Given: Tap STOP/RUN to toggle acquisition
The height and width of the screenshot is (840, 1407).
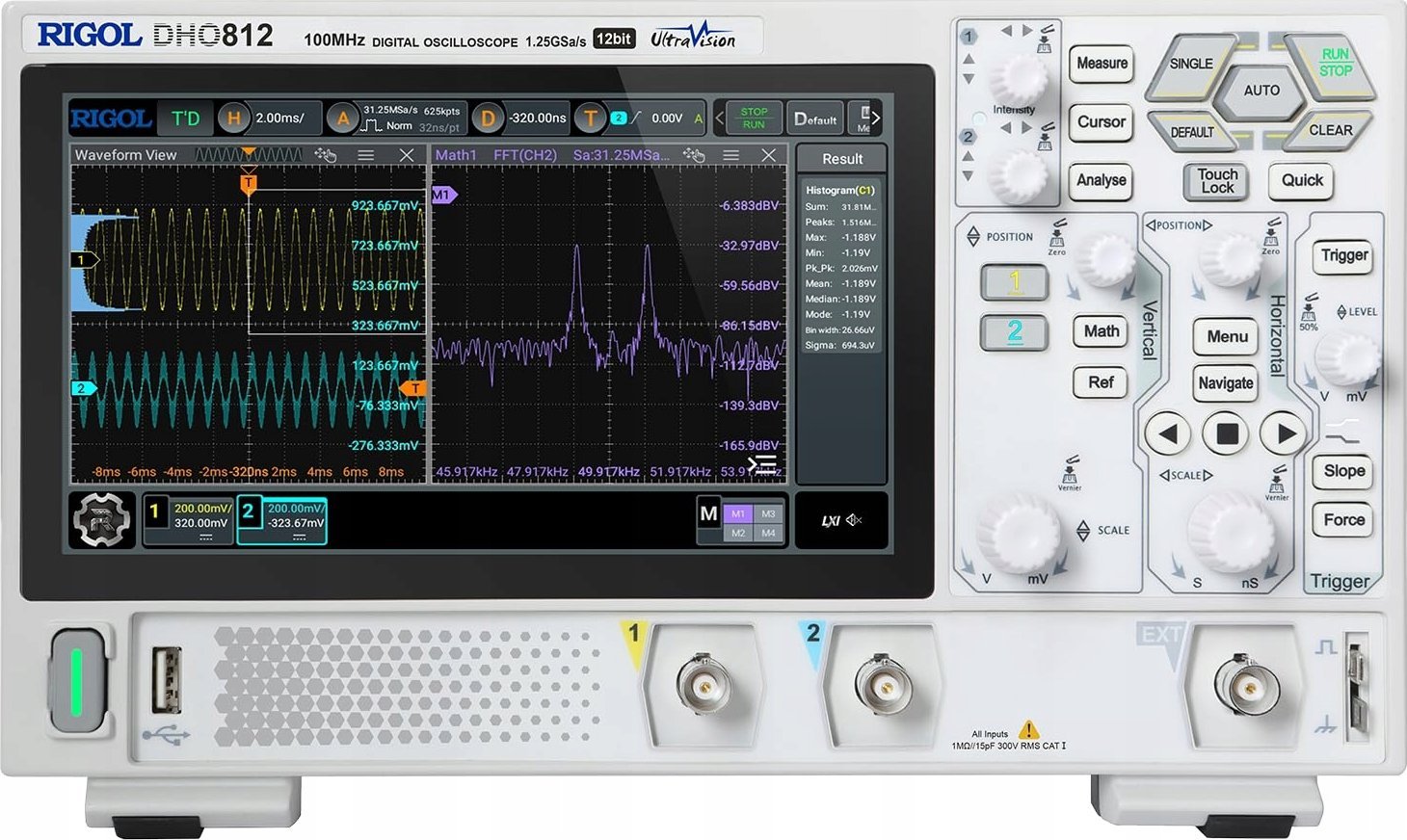Looking at the screenshot, I should (754, 118).
